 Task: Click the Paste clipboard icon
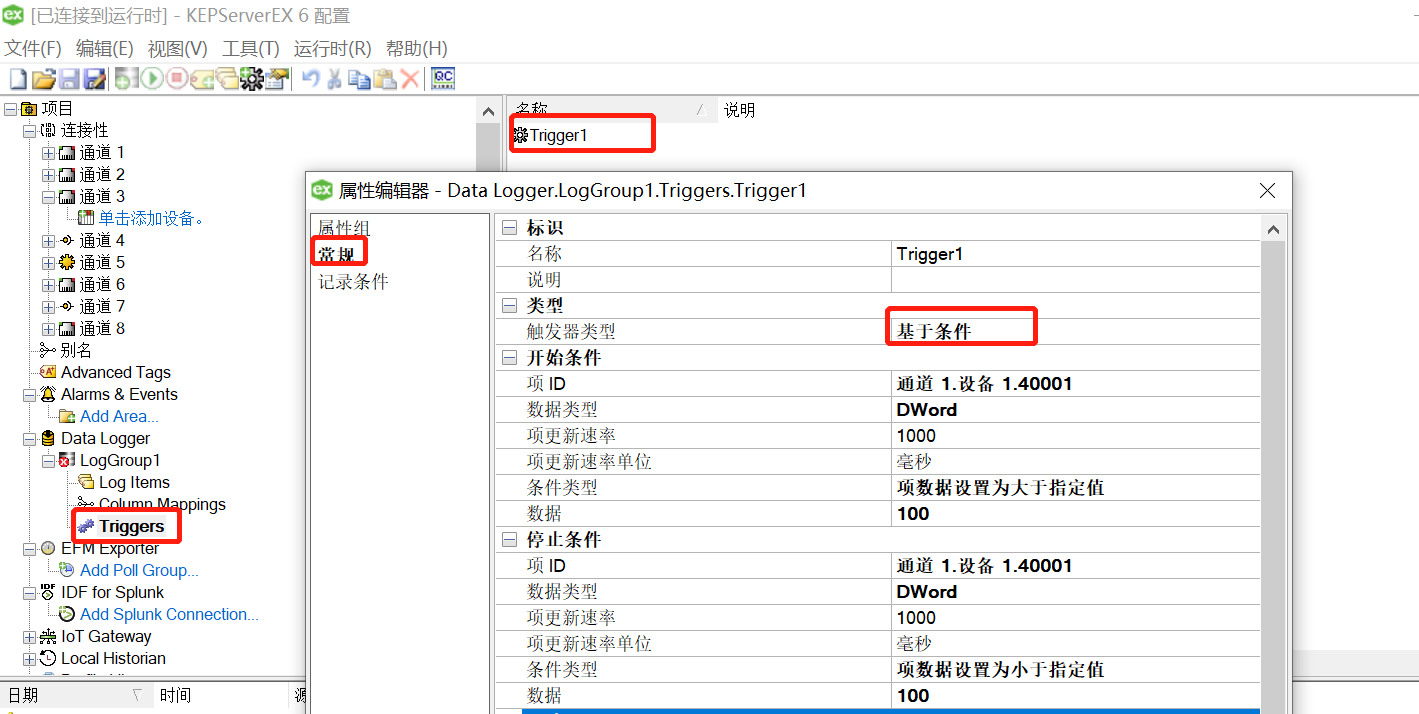[x=385, y=79]
